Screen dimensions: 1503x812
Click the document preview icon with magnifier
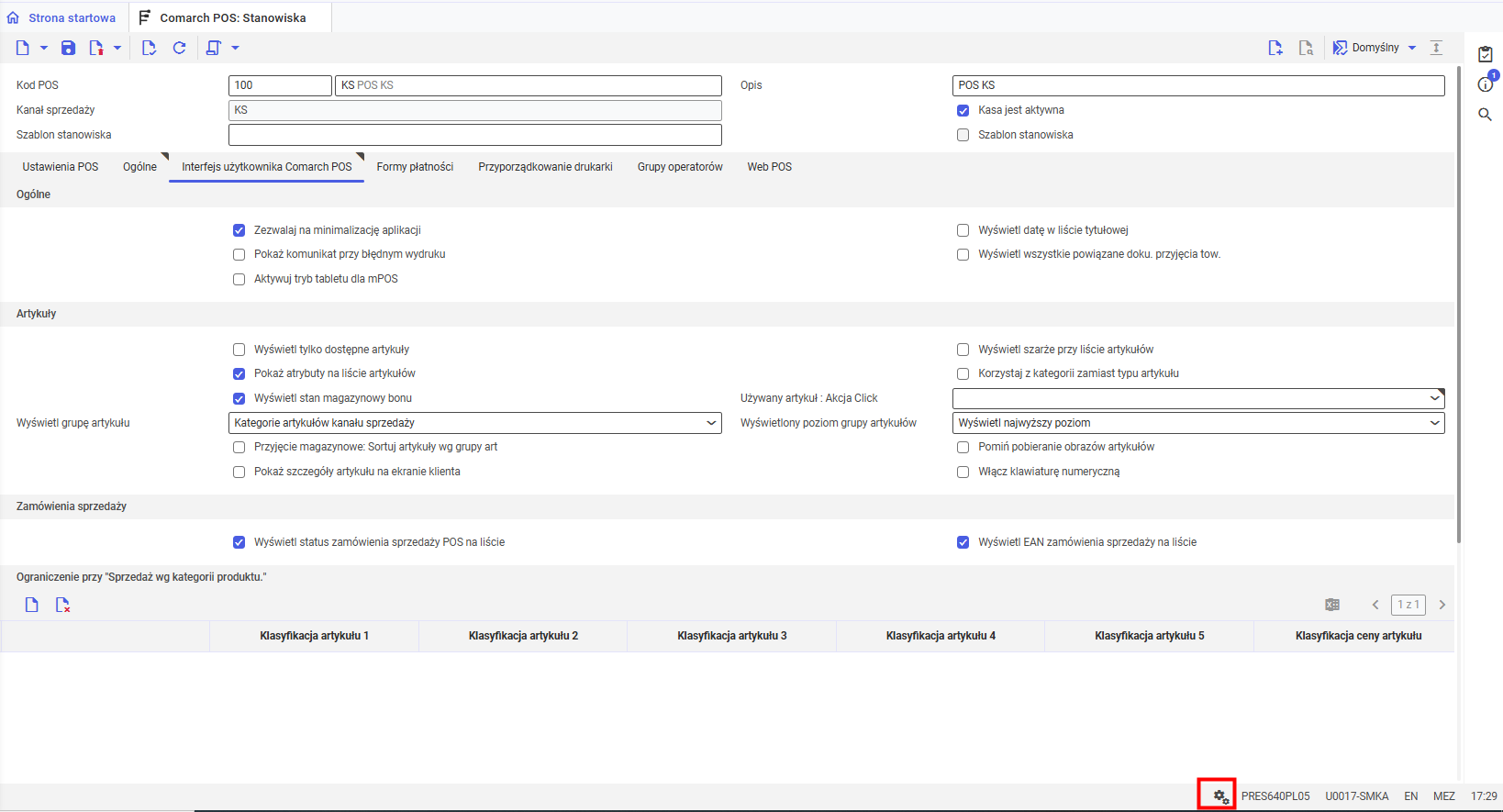point(1306,48)
